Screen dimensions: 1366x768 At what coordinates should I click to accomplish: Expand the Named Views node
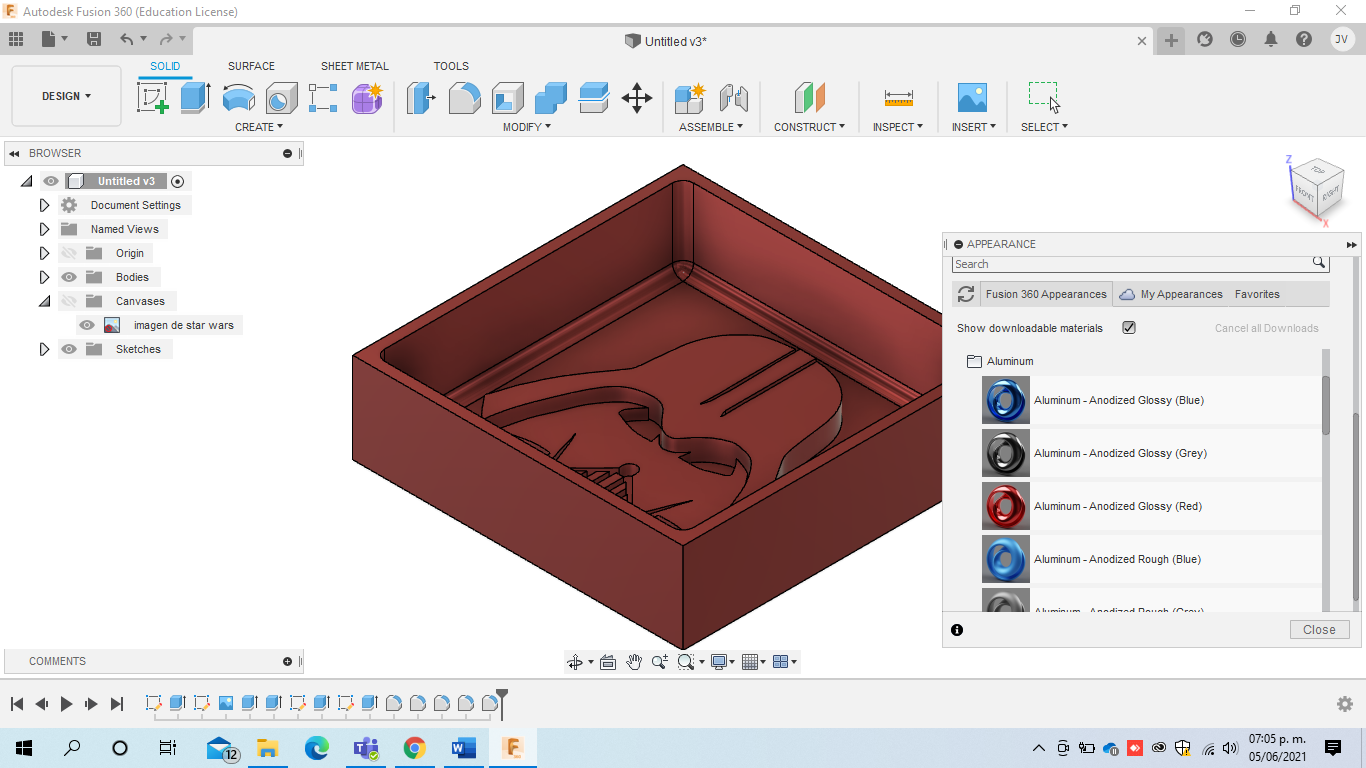click(44, 229)
